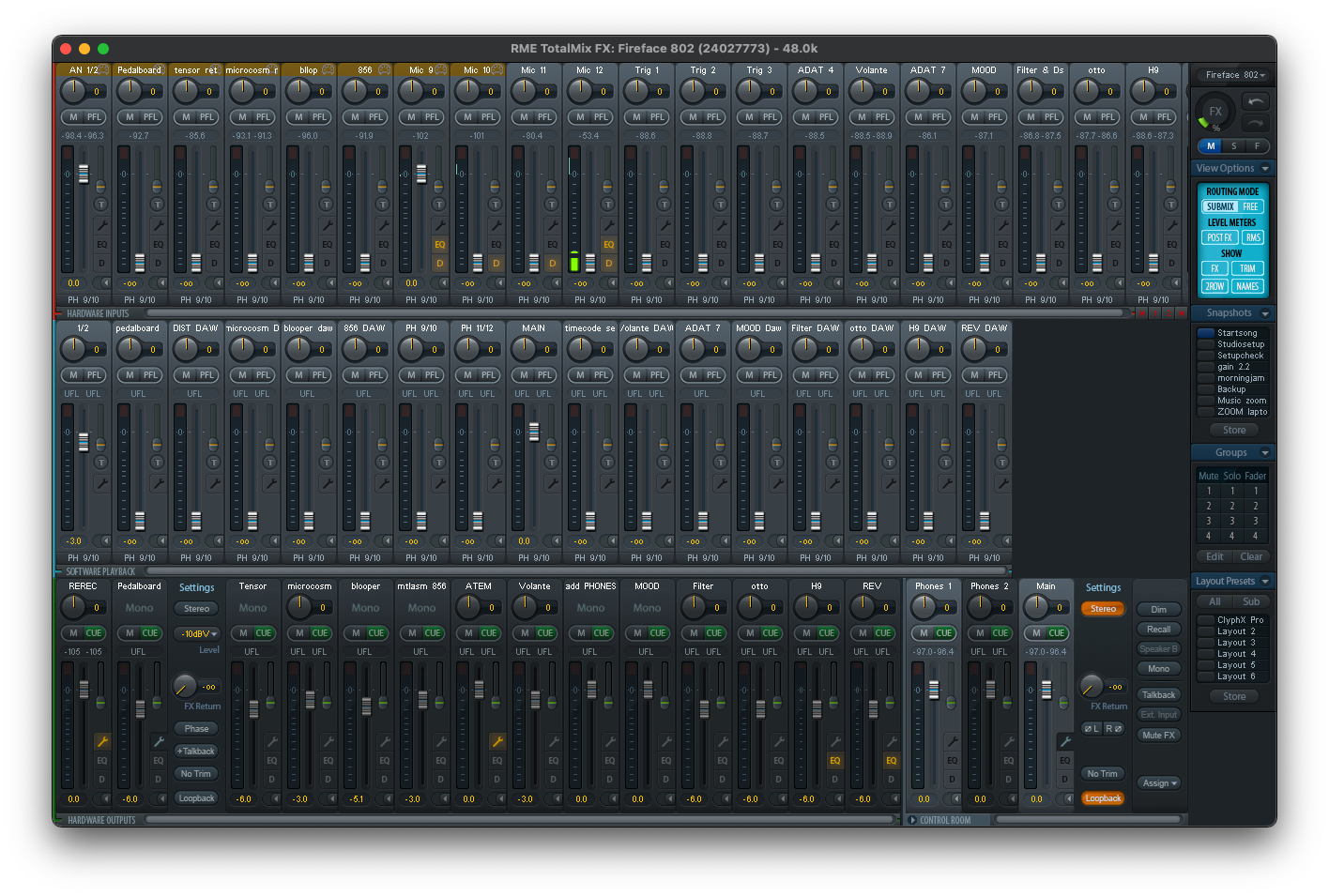Collapse the Snapshots panel arrow
Image resolution: width=1329 pixels, height=896 pixels.
(1265, 313)
